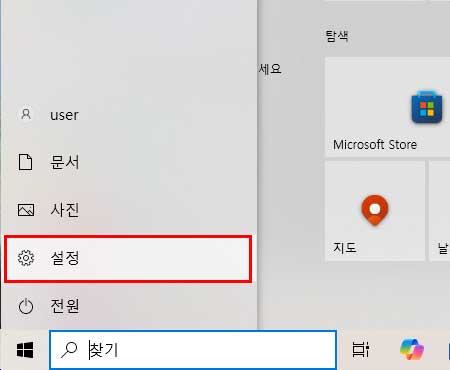Open 설정 (Settings) from Start menu
The height and width of the screenshot is (370, 450).
pyautogui.click(x=128, y=259)
